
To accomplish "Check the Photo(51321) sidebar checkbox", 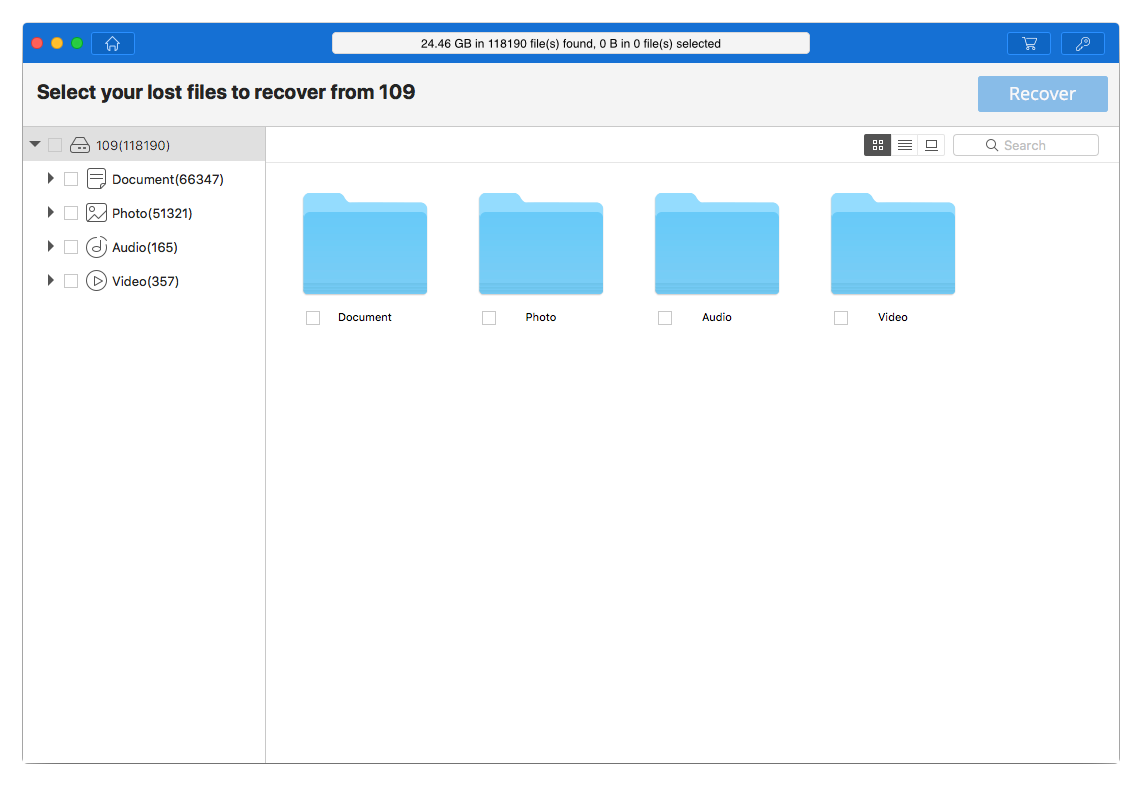I will pyautogui.click(x=71, y=213).
